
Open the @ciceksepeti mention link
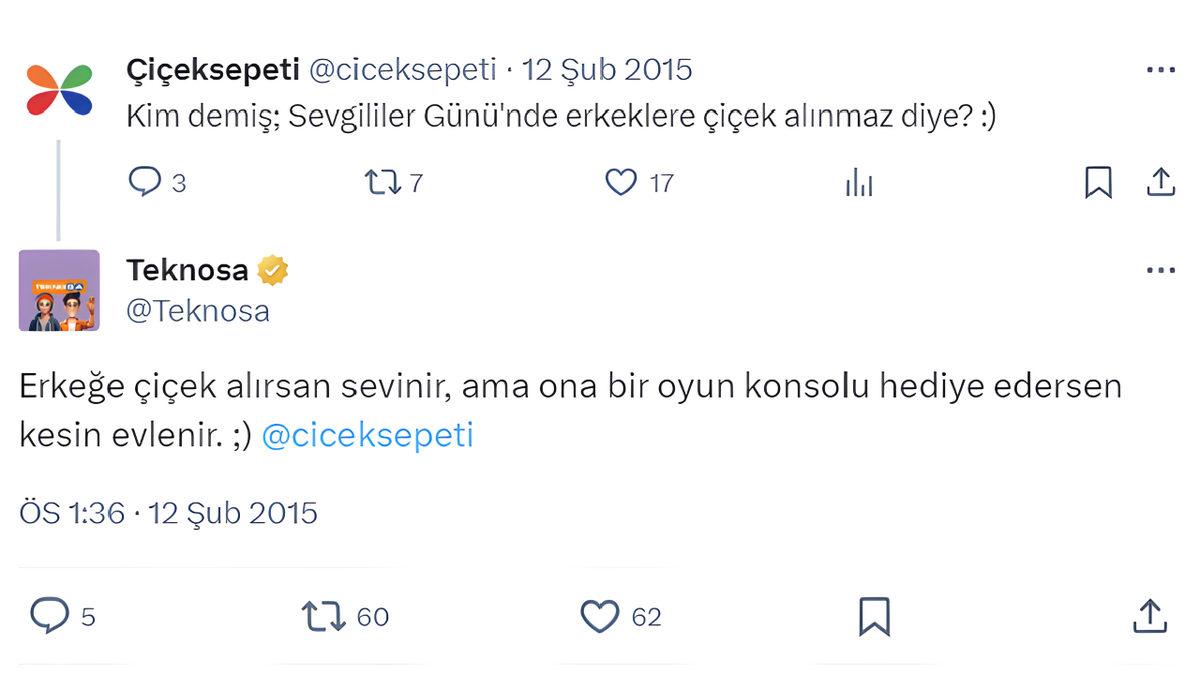(371, 434)
